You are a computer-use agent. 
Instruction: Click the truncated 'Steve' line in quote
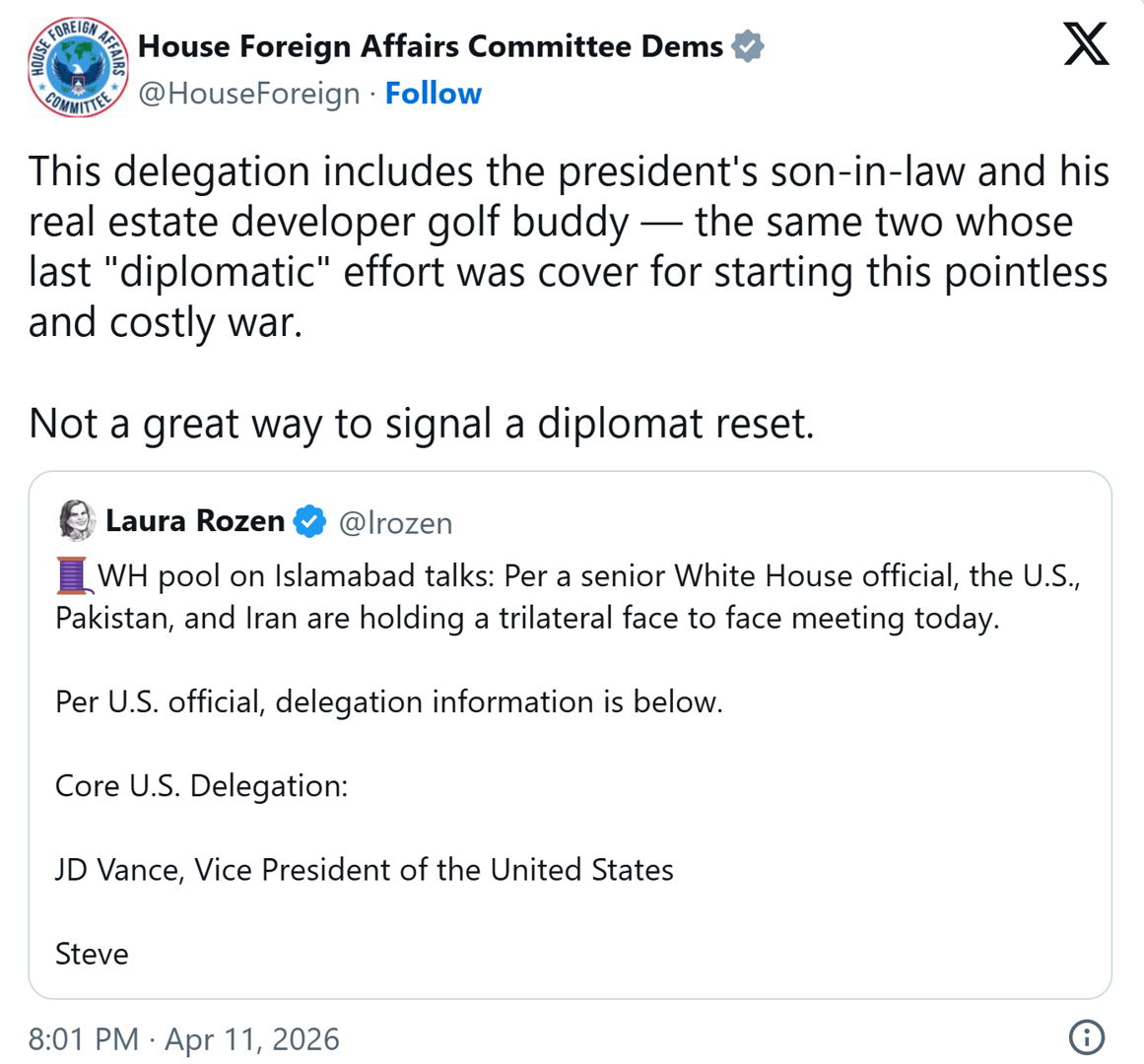coord(92,954)
